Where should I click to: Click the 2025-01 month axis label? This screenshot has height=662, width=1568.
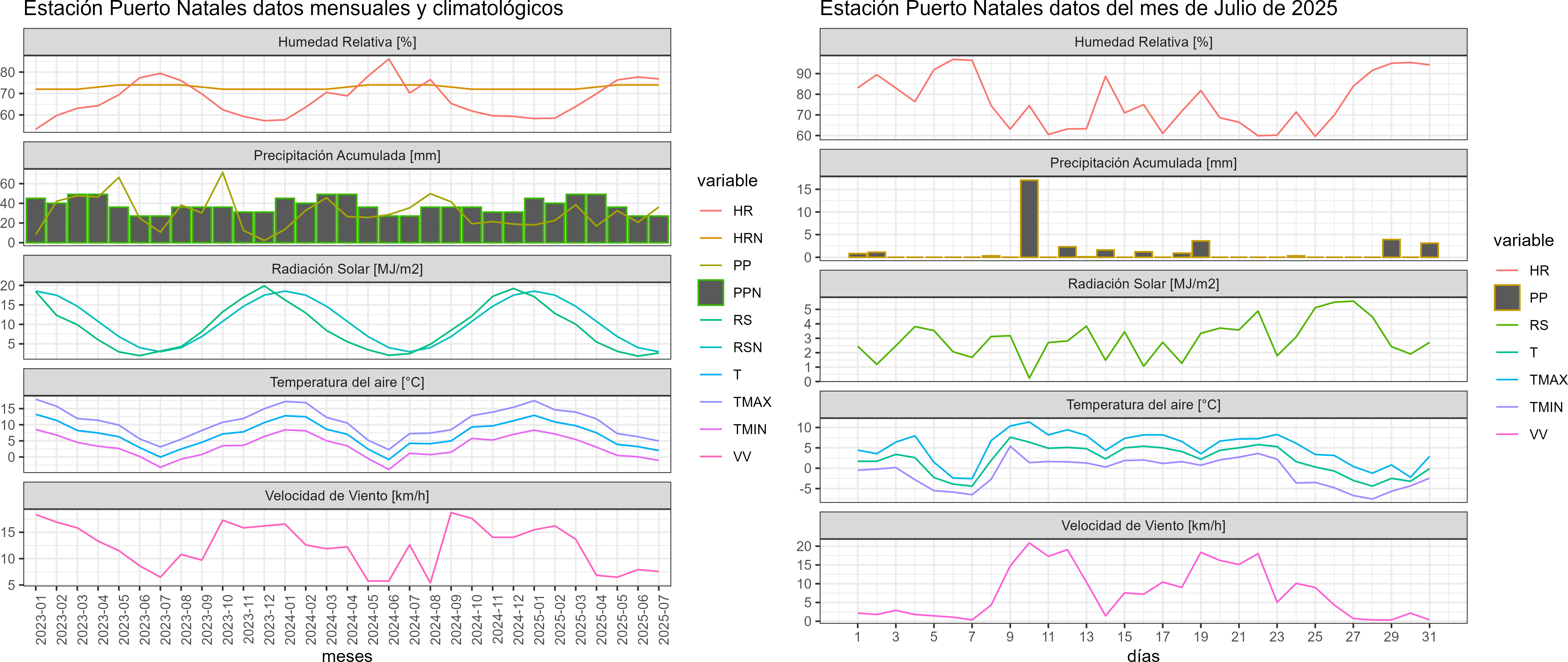click(539, 619)
